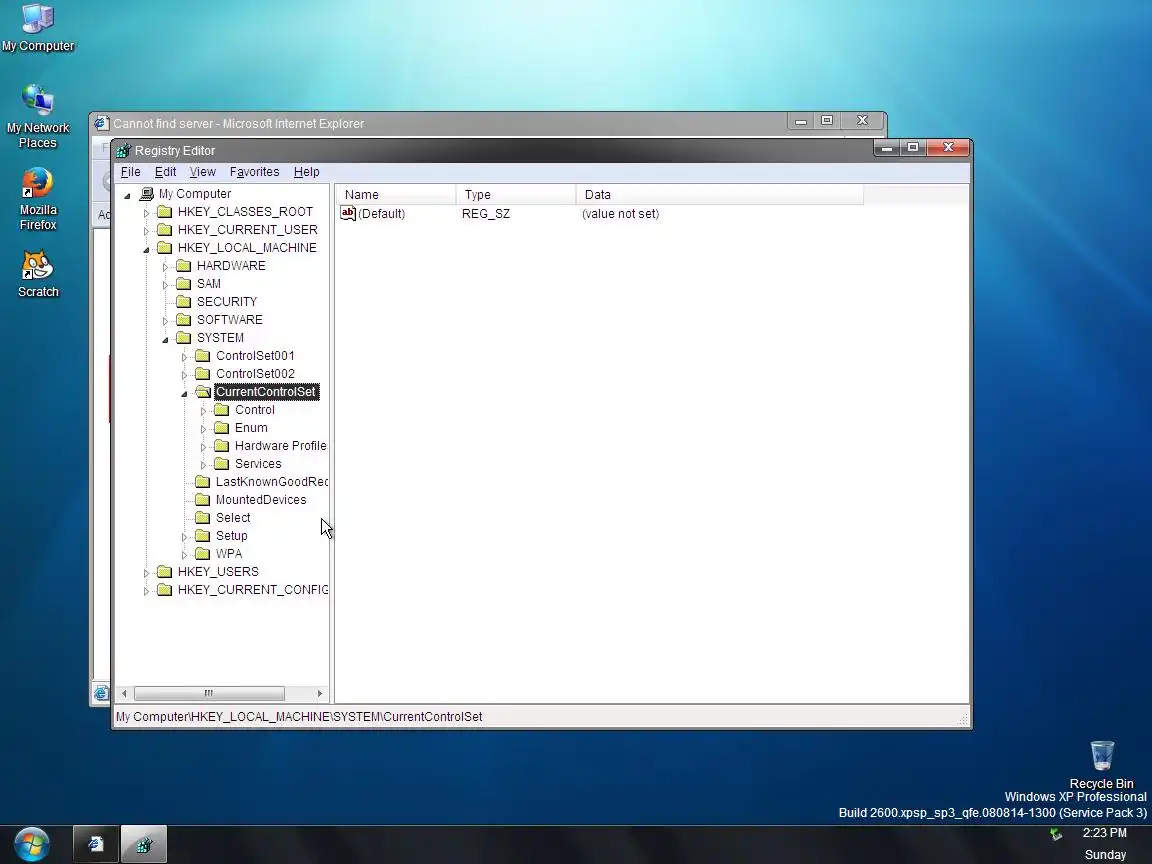
Task: Expand the SOFTWARE key
Action: (x=165, y=320)
